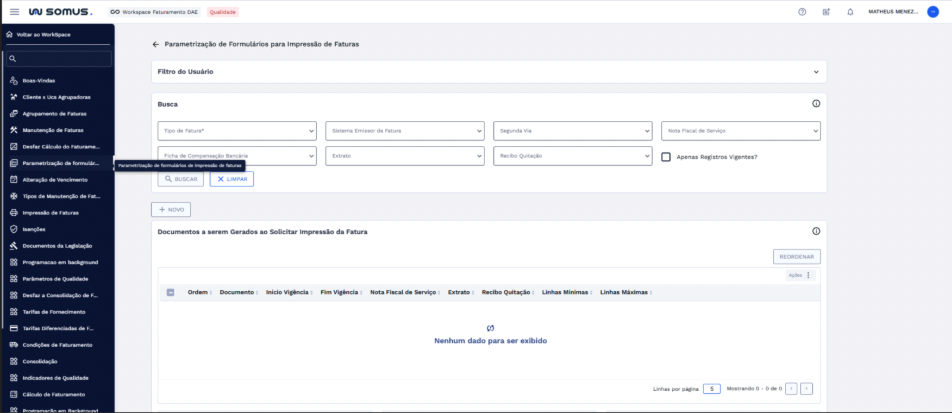Click the info icon in Busca panel
Image resolution: width=952 pixels, height=413 pixels.
click(816, 103)
